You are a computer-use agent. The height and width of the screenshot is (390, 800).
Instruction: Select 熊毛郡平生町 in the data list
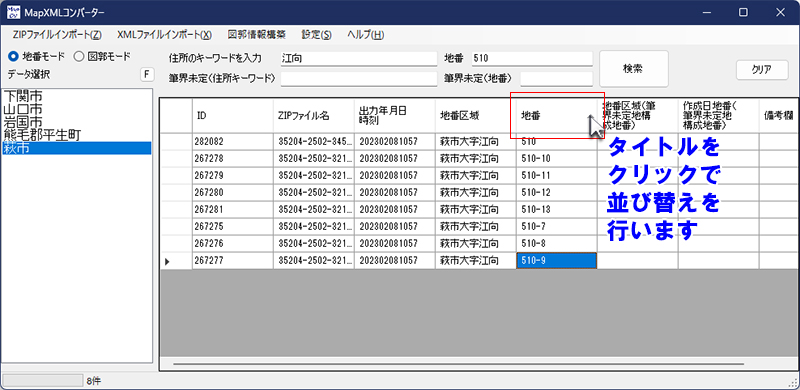pyautogui.click(x=77, y=135)
